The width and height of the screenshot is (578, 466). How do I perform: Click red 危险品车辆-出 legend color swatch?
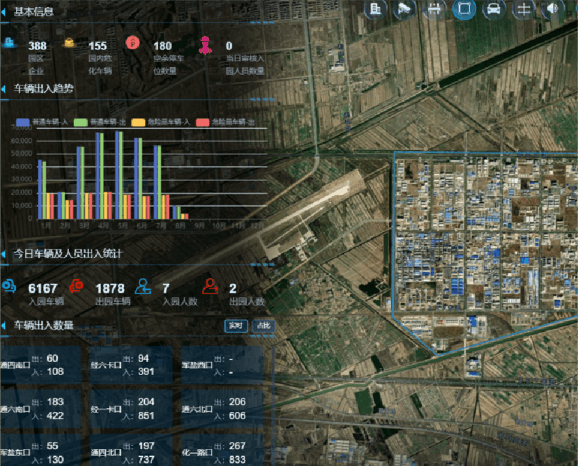[203, 122]
